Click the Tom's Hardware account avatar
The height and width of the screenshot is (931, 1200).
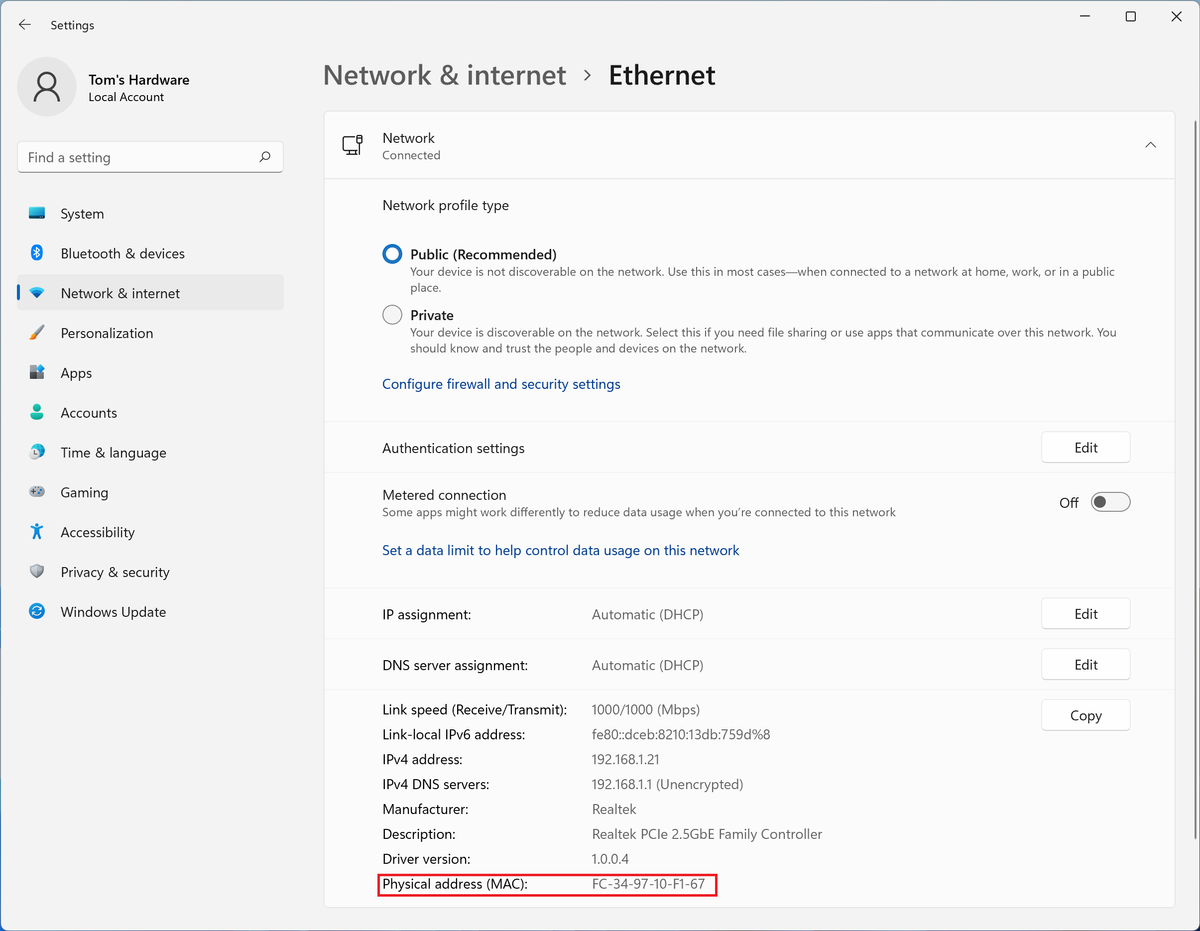pyautogui.click(x=46, y=87)
